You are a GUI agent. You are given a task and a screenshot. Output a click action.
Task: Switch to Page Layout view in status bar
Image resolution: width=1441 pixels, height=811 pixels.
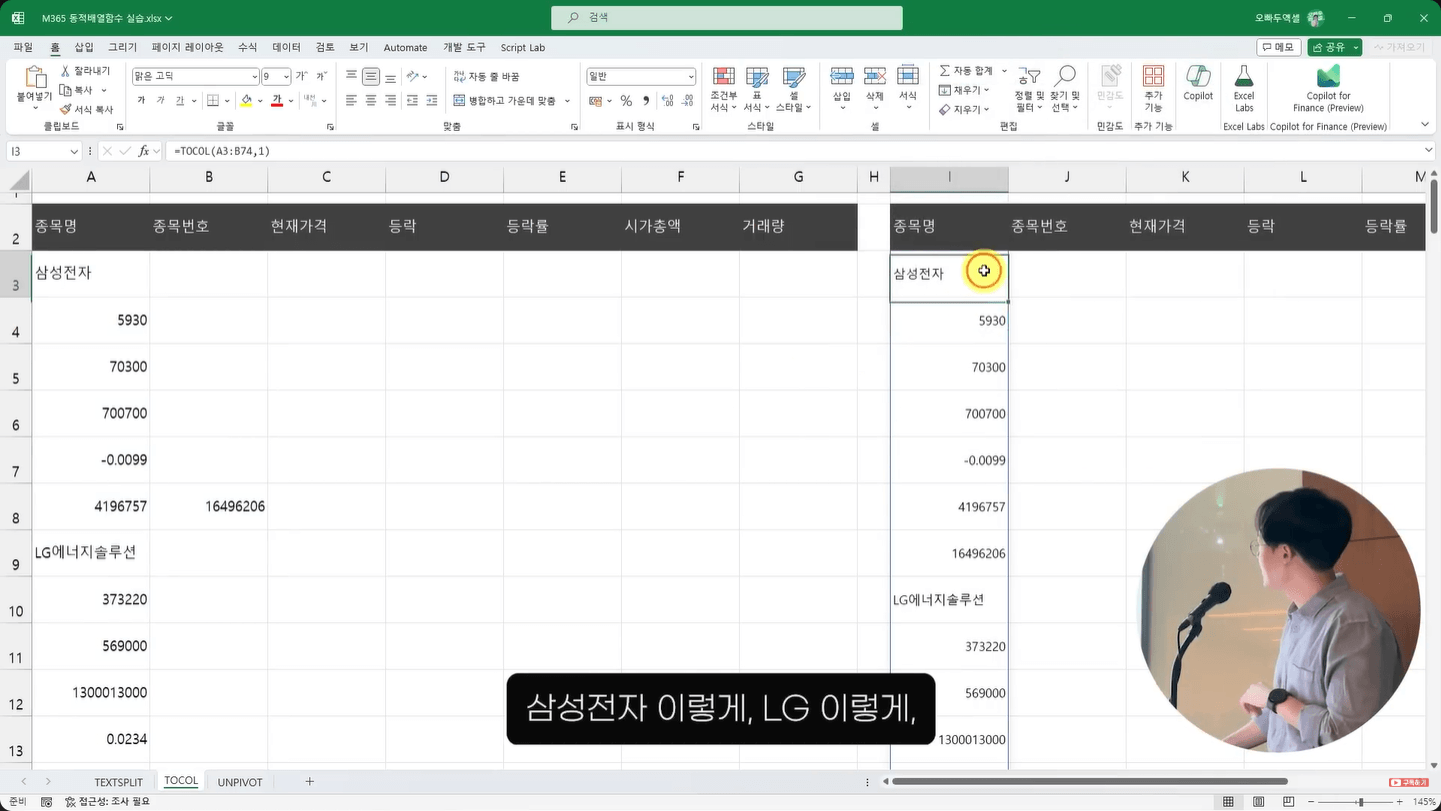click(x=1259, y=802)
